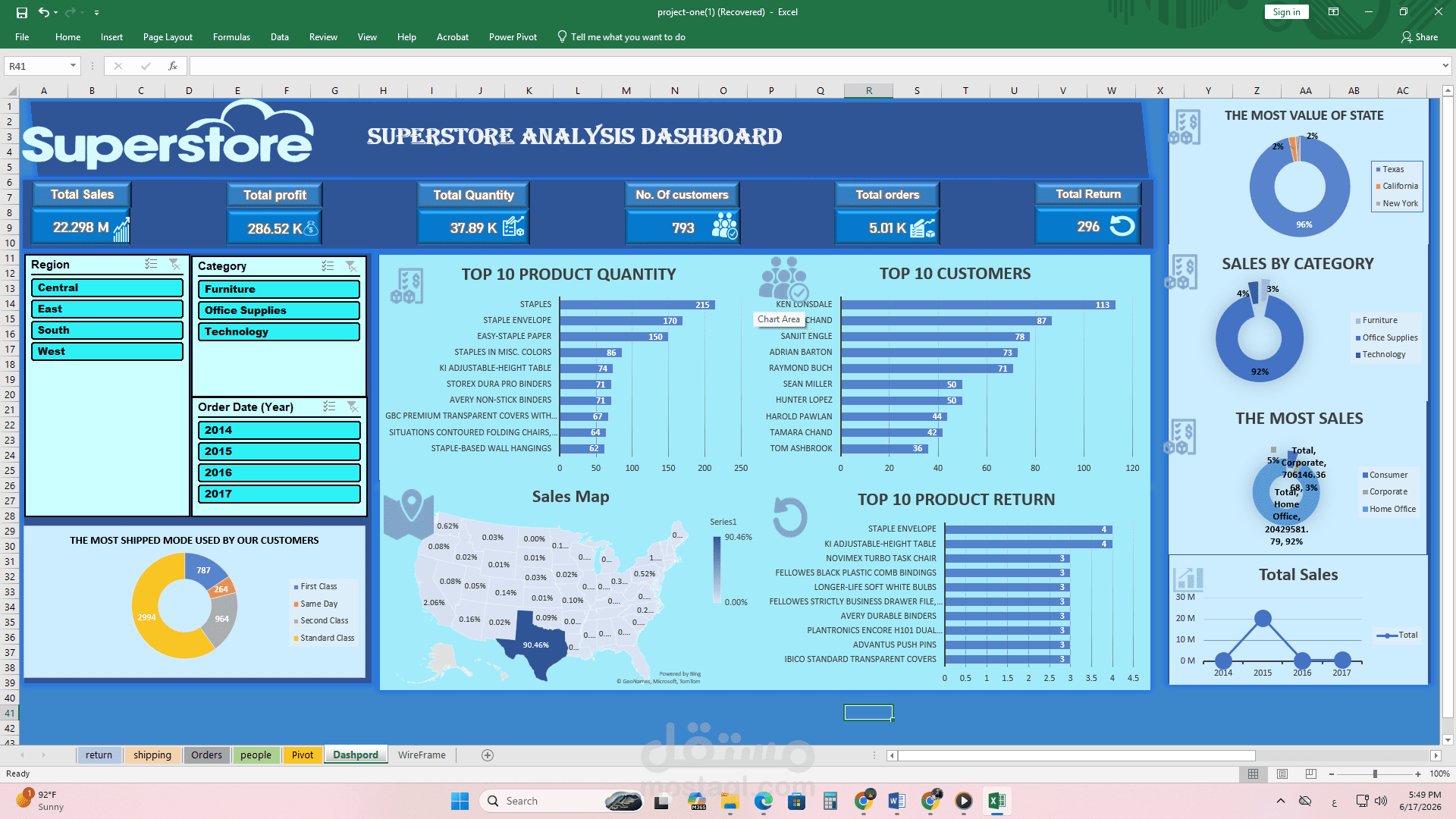1456x819 pixels.
Task: Open Word from the taskbar
Action: pos(896,801)
